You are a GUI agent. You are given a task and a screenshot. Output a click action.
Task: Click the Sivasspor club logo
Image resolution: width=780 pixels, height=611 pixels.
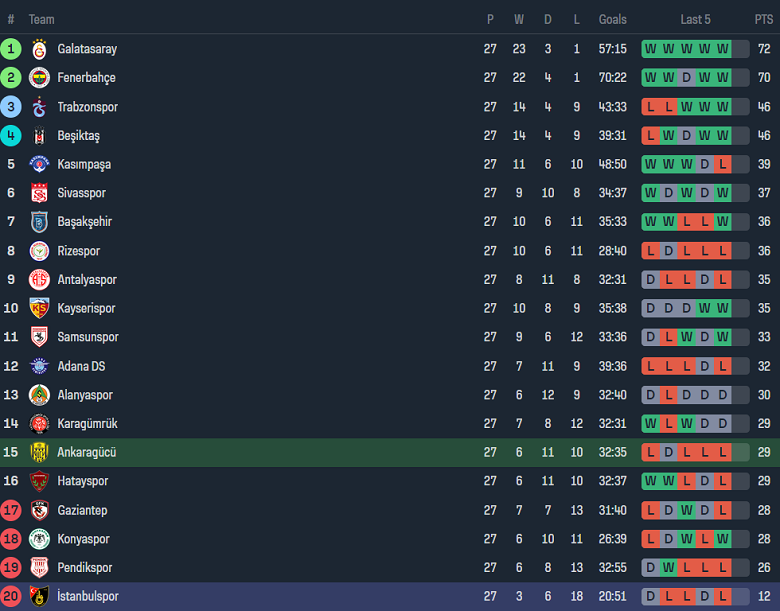[x=39, y=193]
